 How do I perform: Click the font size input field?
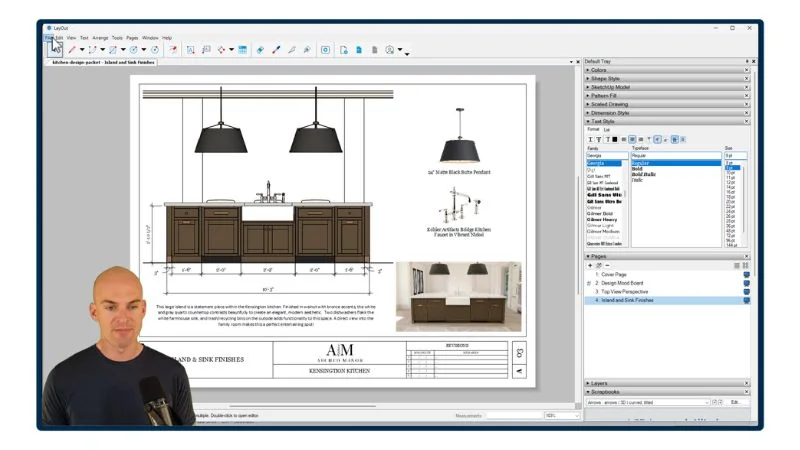point(735,156)
